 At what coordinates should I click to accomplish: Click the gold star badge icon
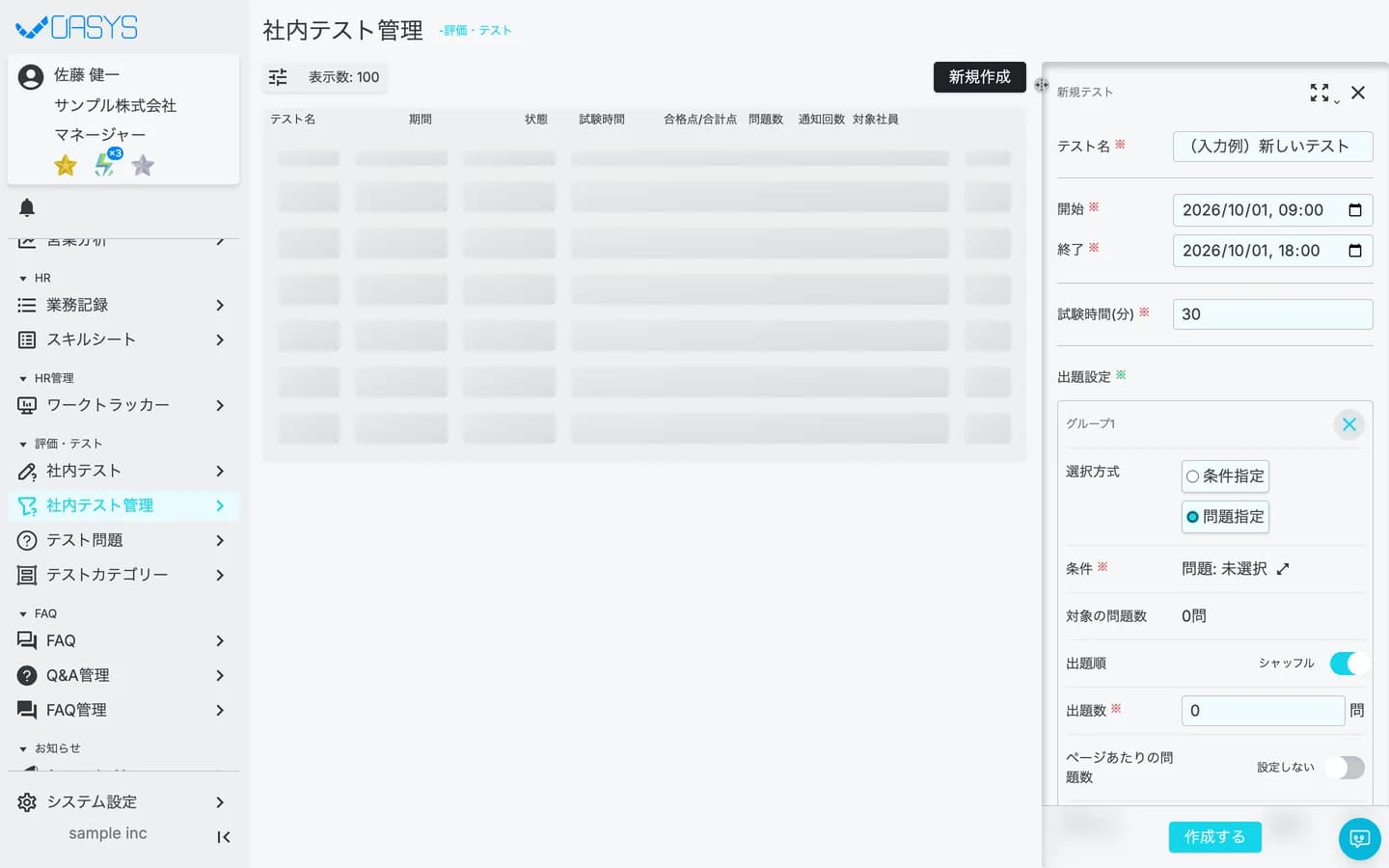[66, 166]
